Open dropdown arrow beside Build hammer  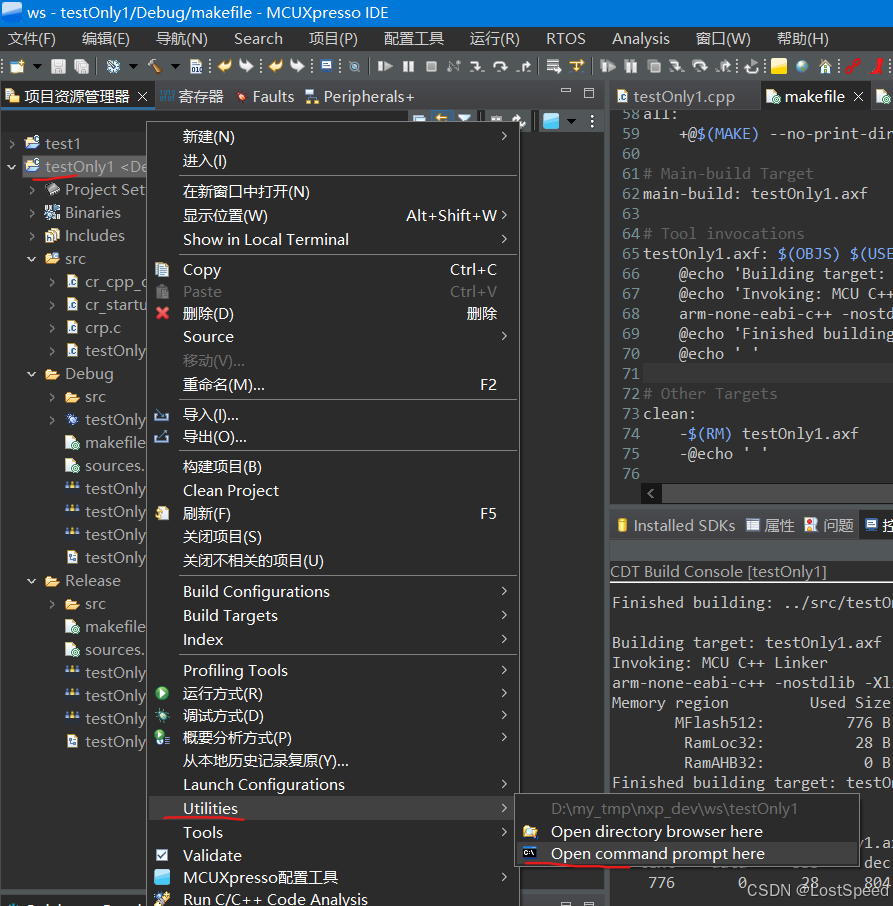[176, 66]
